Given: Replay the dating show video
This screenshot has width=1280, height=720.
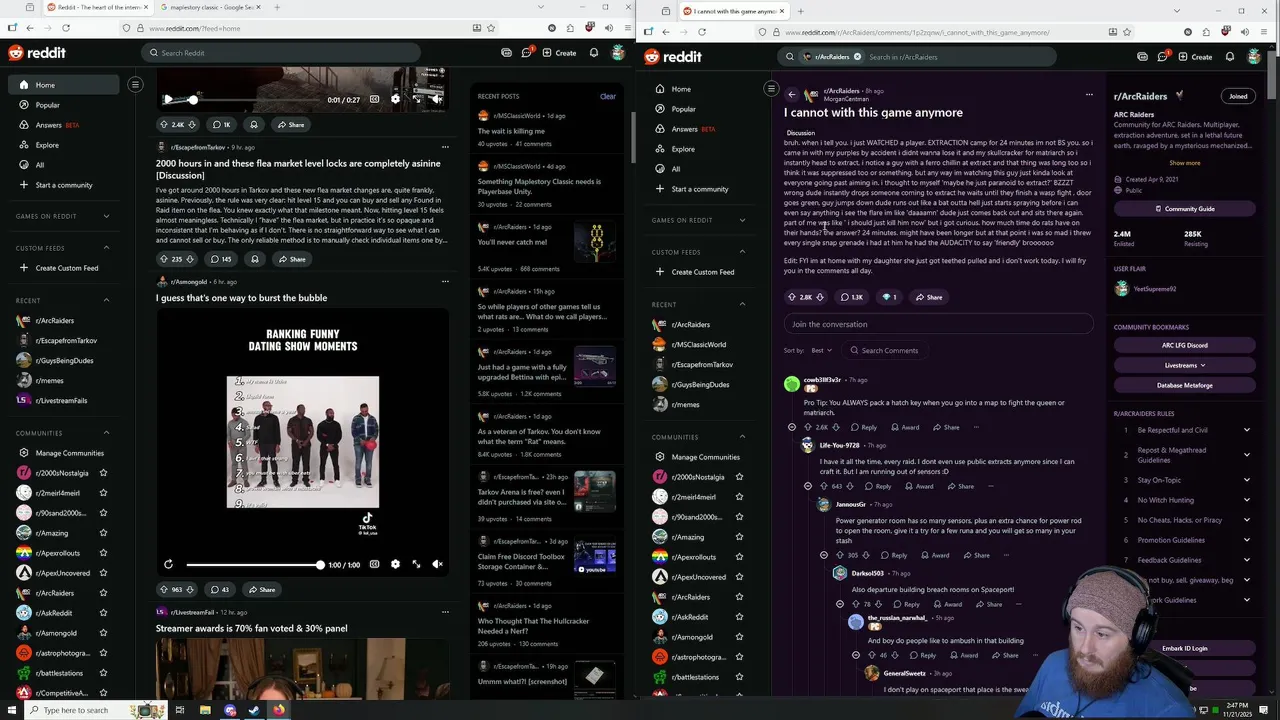Looking at the screenshot, I should [168, 565].
